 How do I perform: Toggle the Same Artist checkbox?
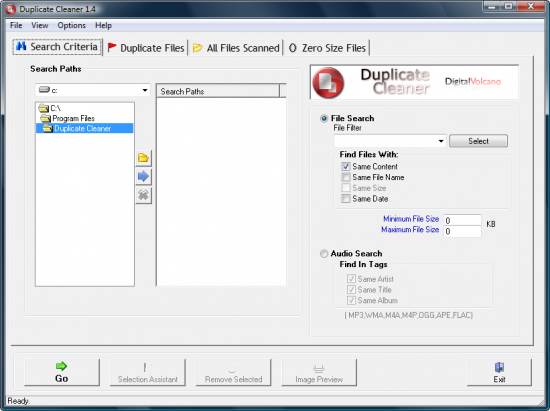[x=351, y=279]
